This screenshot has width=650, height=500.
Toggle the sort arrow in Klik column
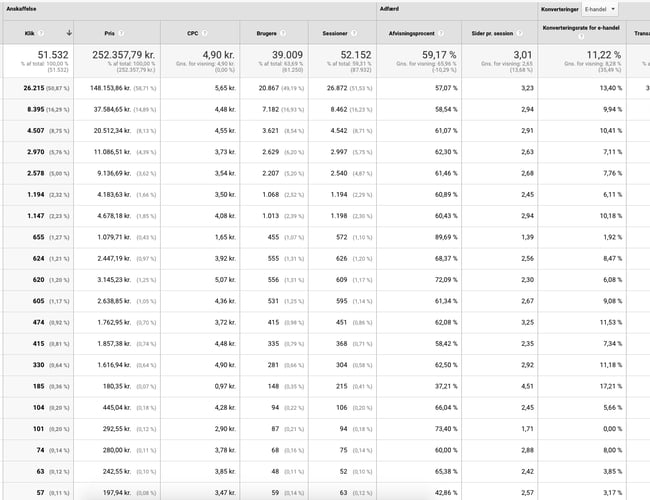click(69, 33)
